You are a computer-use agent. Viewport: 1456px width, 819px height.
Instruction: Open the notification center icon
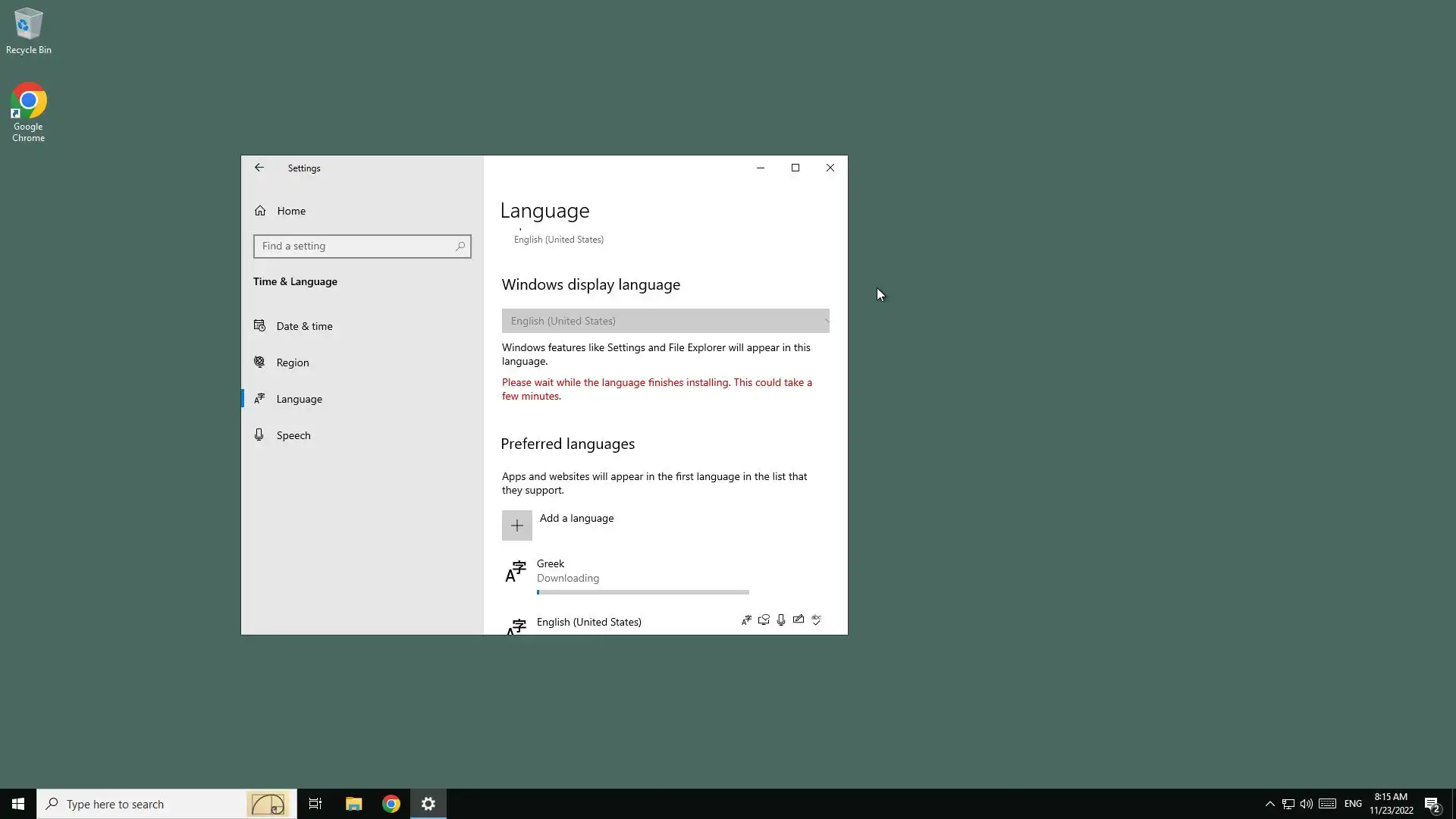[1432, 804]
